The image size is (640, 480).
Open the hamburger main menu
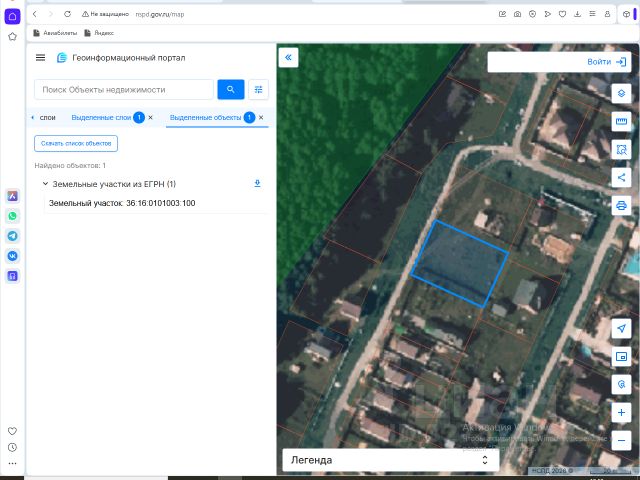coord(40,58)
